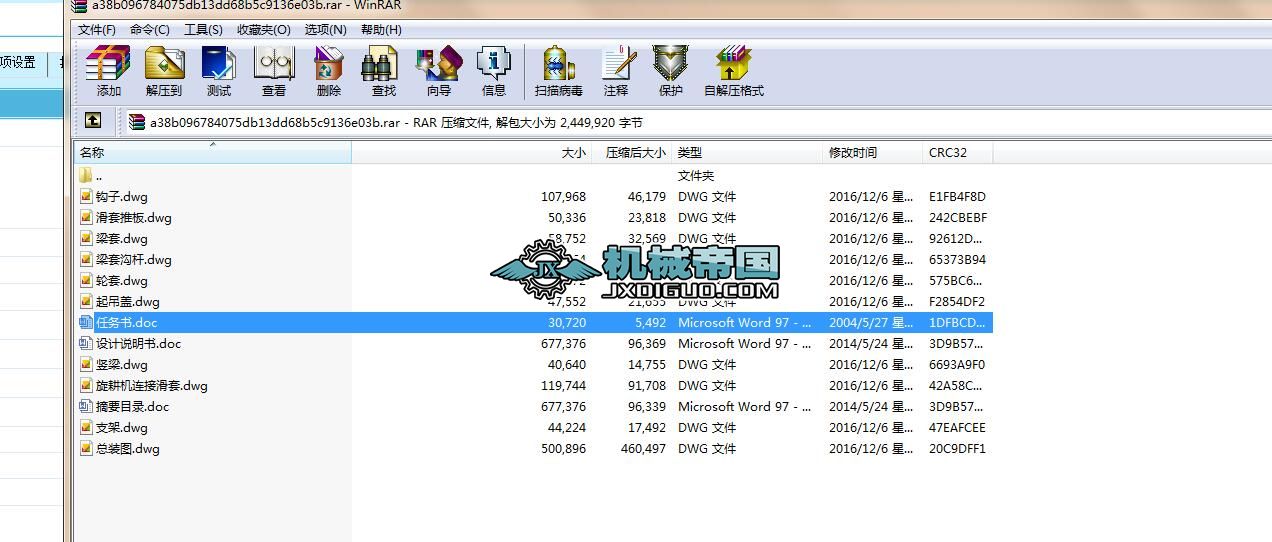Click the file icon of 钩子.dwg
This screenshot has width=1272, height=542.
pyautogui.click(x=86, y=196)
